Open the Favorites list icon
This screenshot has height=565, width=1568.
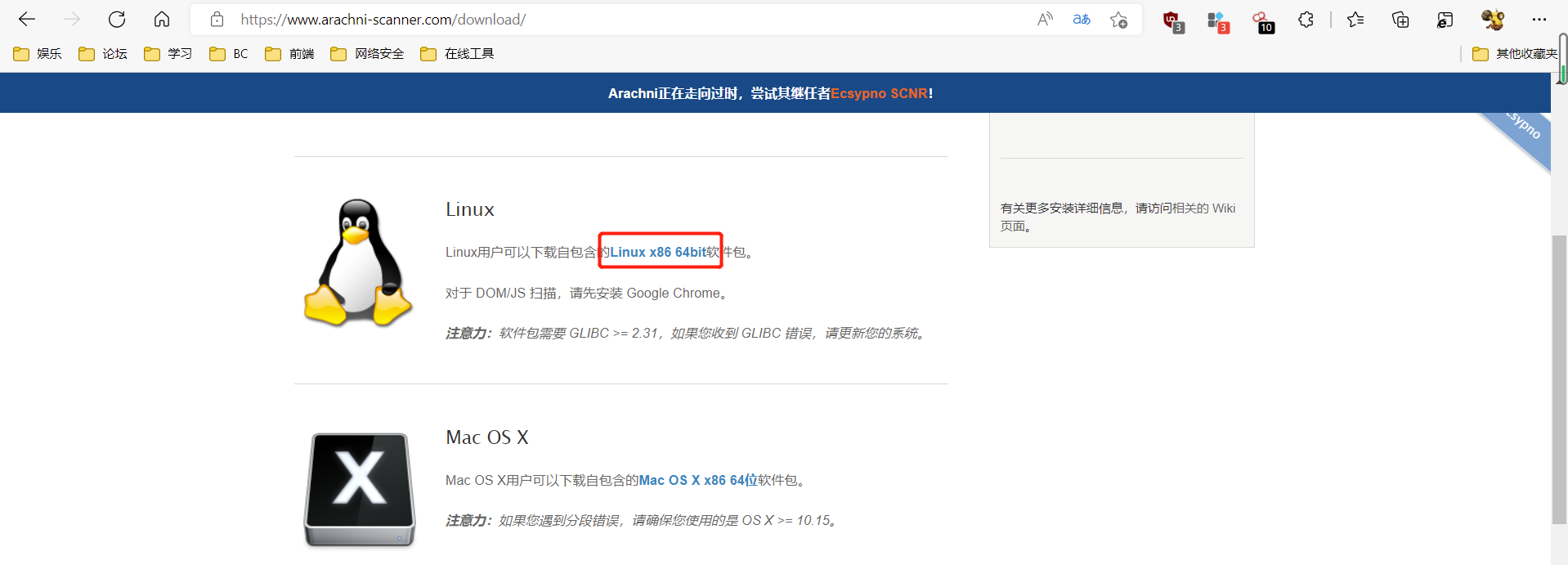tap(1355, 20)
